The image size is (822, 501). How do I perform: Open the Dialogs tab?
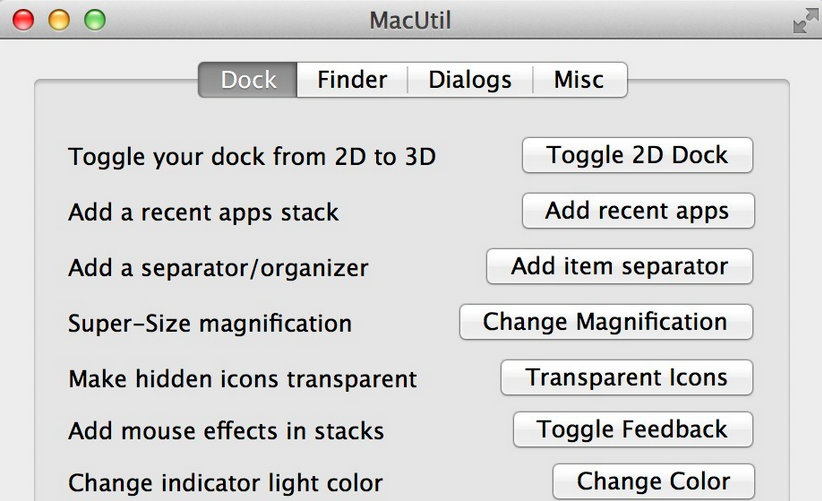[470, 80]
